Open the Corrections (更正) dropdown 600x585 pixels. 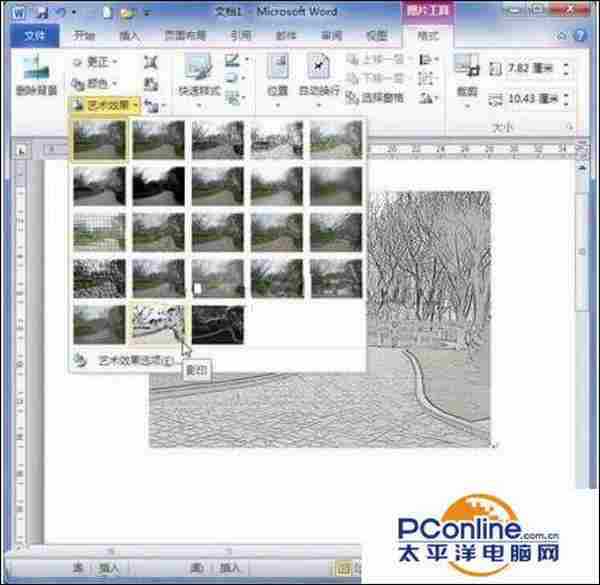pos(95,62)
